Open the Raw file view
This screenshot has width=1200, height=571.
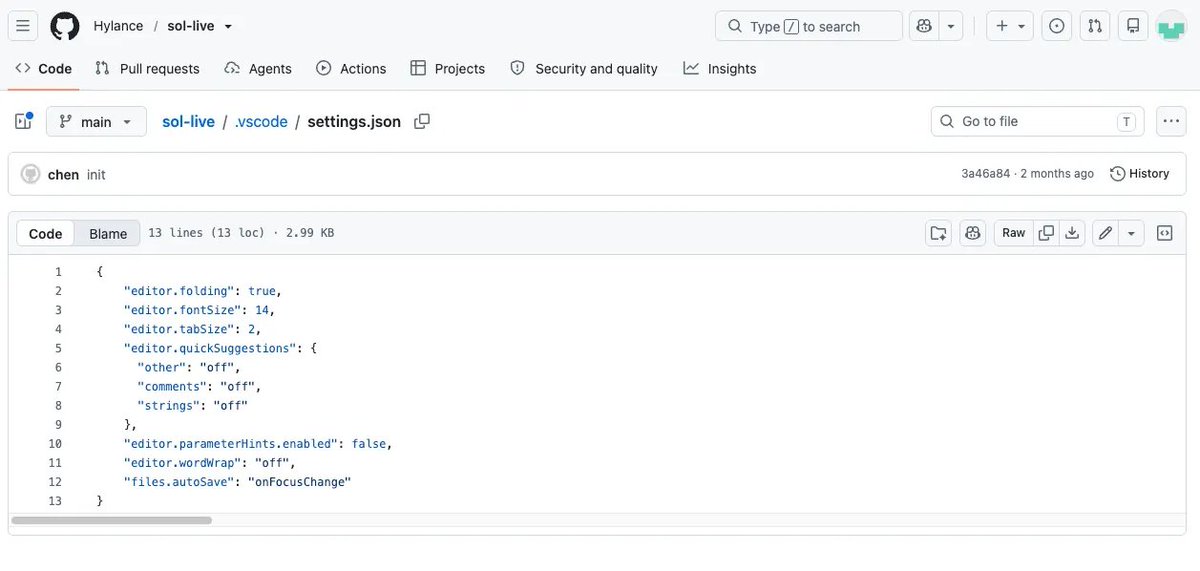click(1014, 233)
